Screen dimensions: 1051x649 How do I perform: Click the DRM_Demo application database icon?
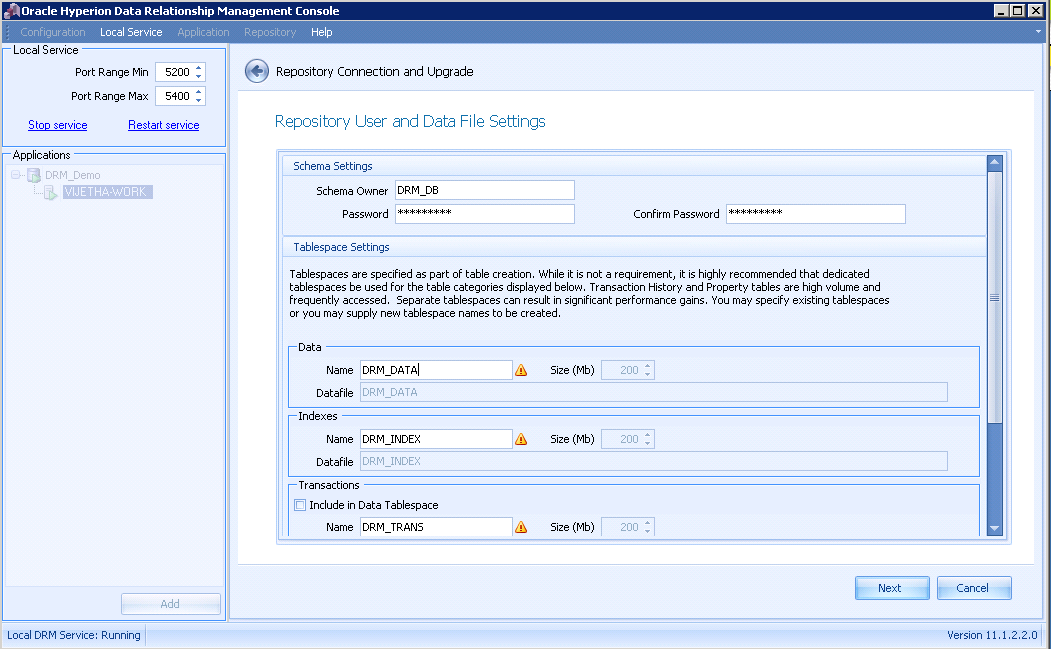coord(34,175)
